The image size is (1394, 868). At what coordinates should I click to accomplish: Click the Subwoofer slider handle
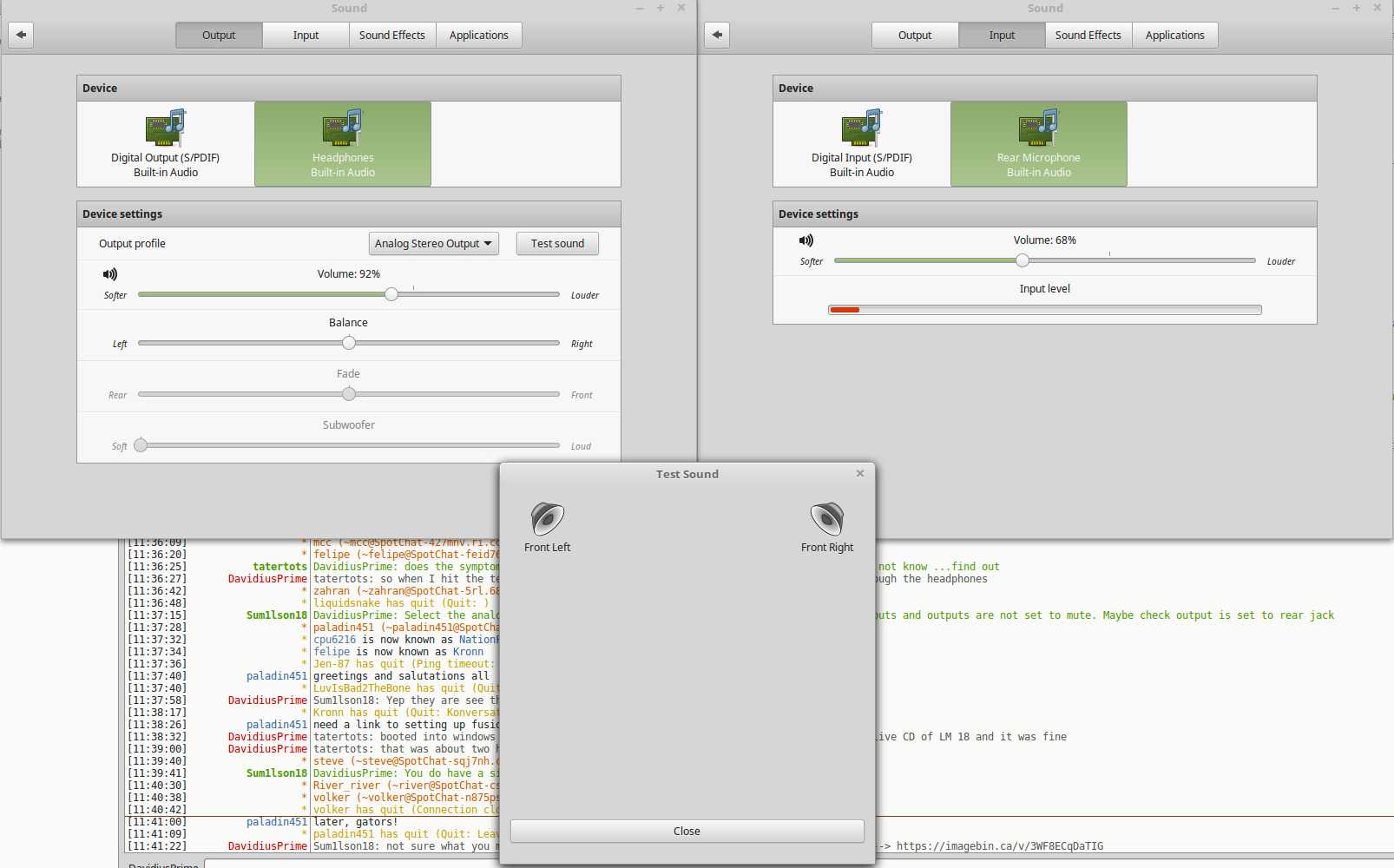(x=141, y=445)
